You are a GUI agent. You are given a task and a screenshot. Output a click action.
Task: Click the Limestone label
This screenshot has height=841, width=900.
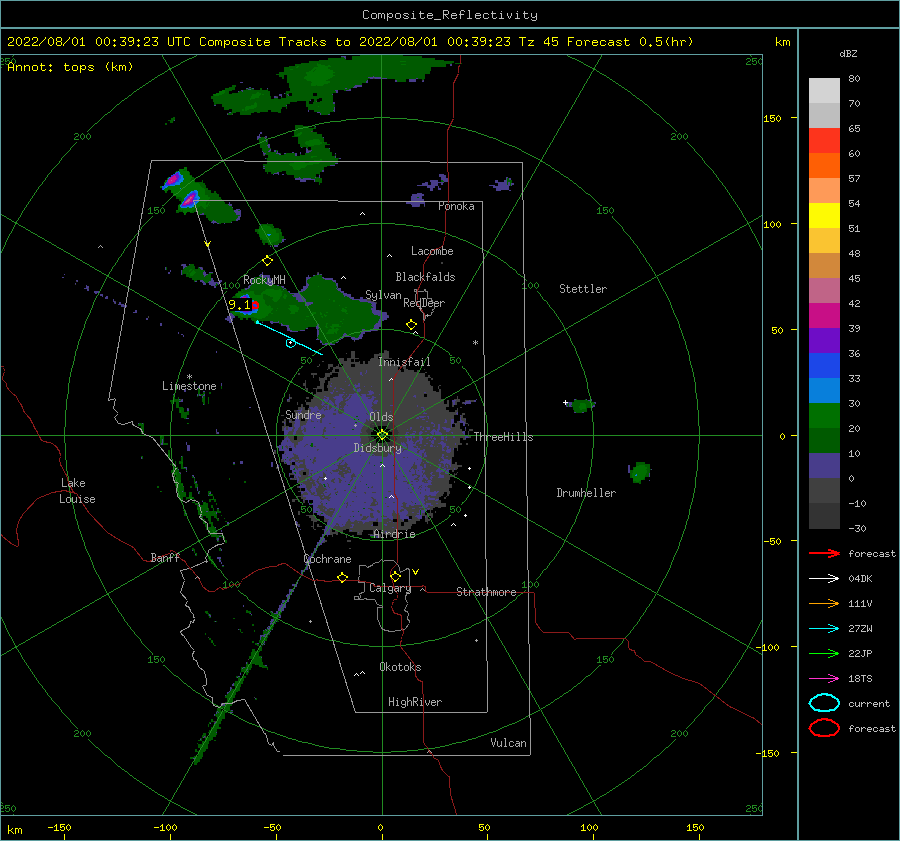(189, 386)
